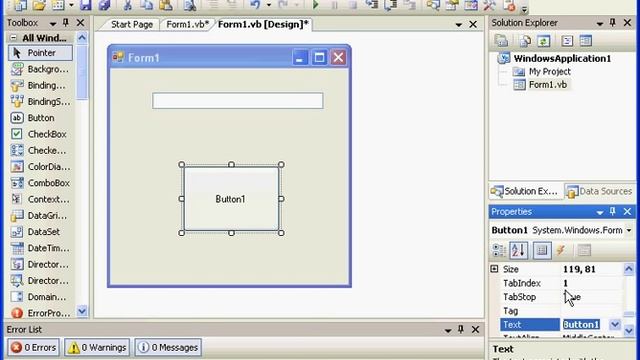Select the BindingSource toolbox item
Image resolution: width=640 pixels, height=360 pixels.
[x=40, y=102]
